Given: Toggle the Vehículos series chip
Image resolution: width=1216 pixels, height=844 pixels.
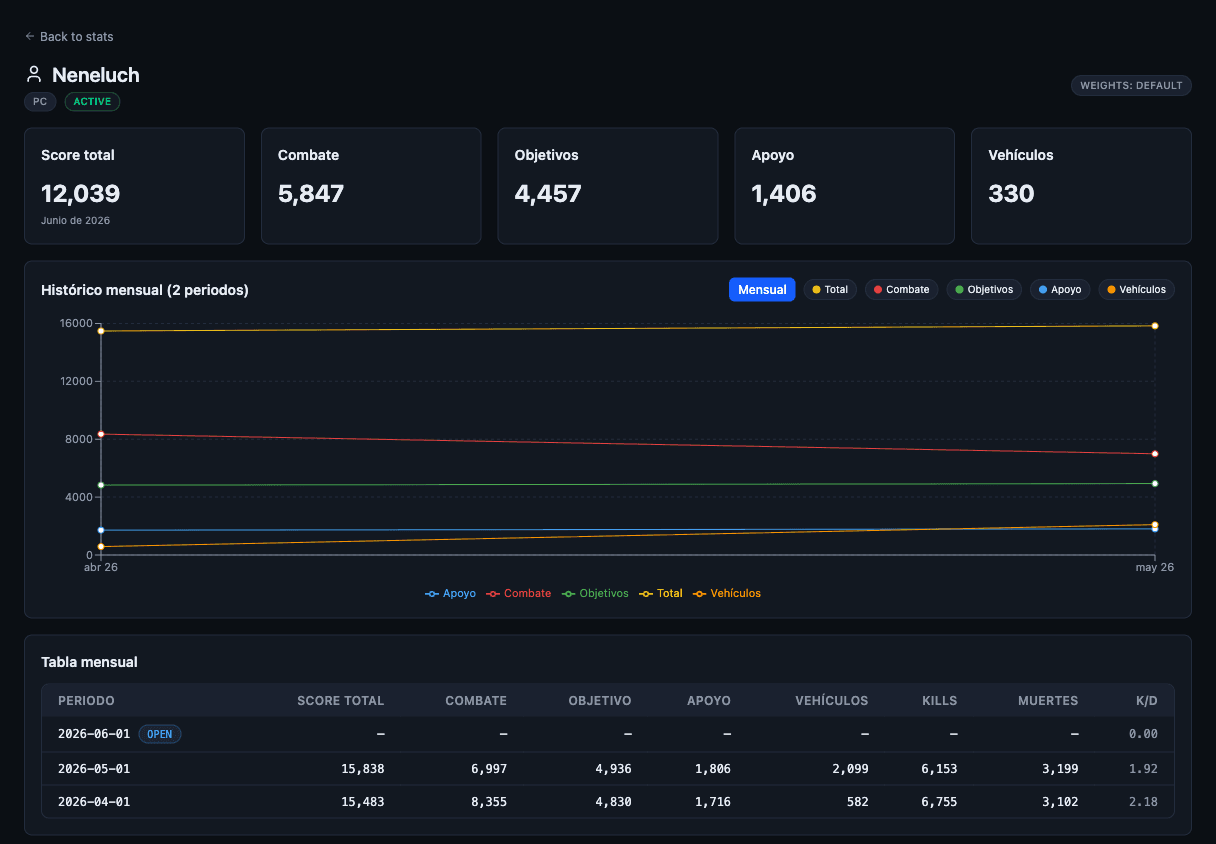Looking at the screenshot, I should coord(1136,289).
